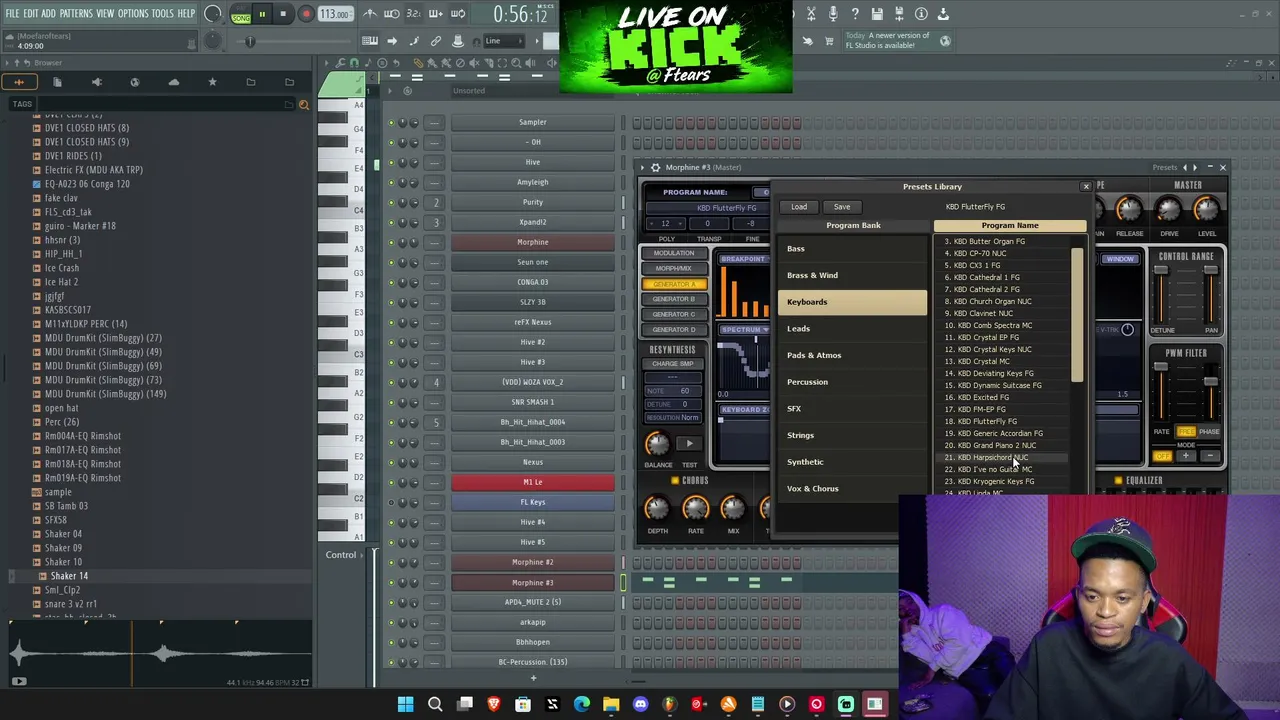Open the view piano roll keyboard icon

point(370,41)
